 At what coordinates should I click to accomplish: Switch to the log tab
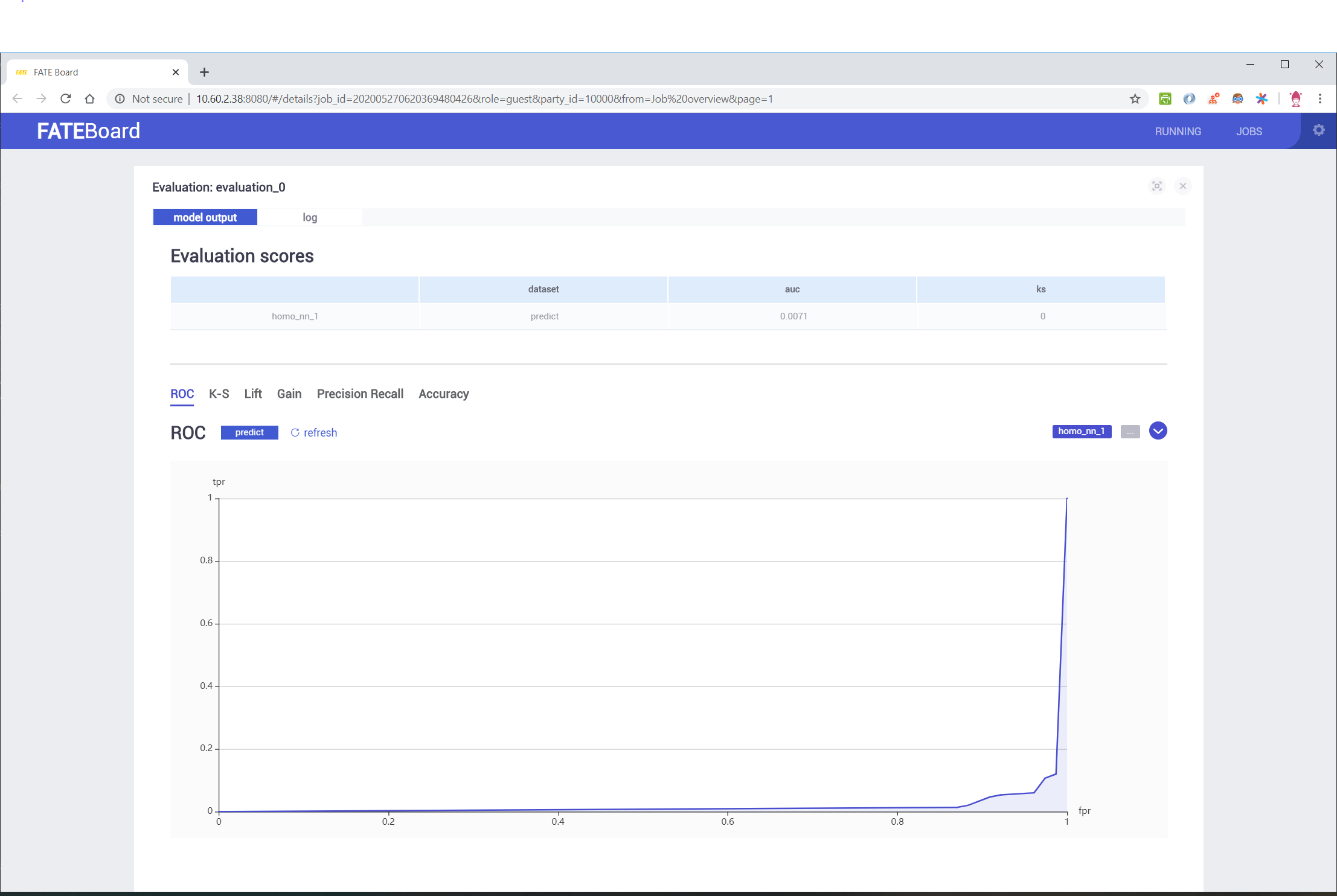310,217
